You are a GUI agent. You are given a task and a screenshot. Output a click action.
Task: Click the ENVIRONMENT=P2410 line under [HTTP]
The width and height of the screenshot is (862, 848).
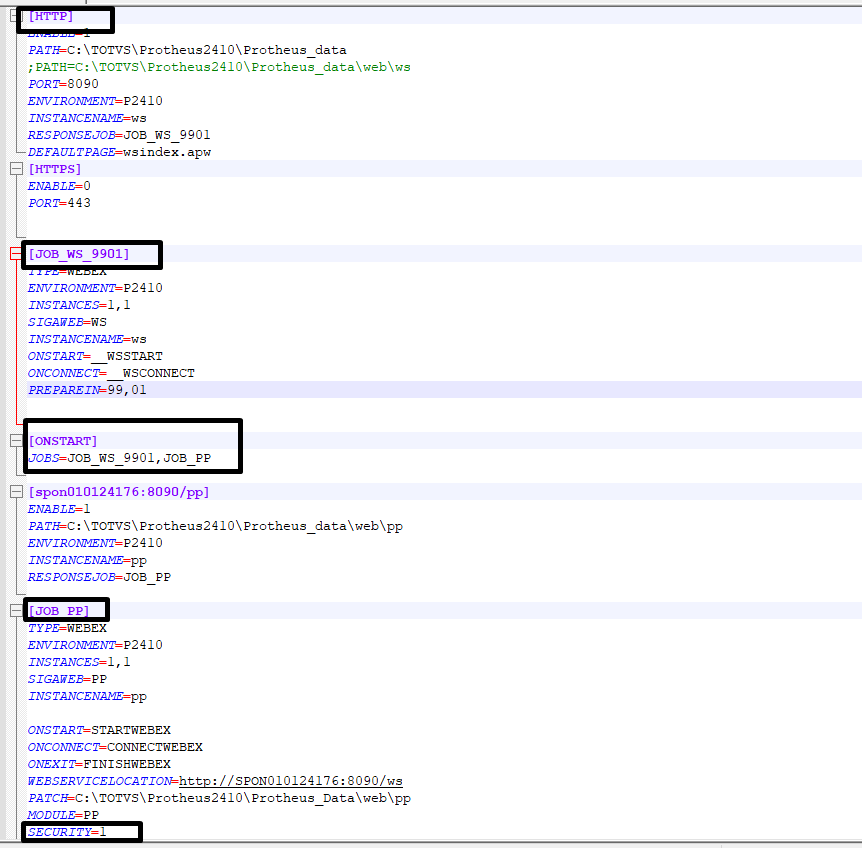95,101
